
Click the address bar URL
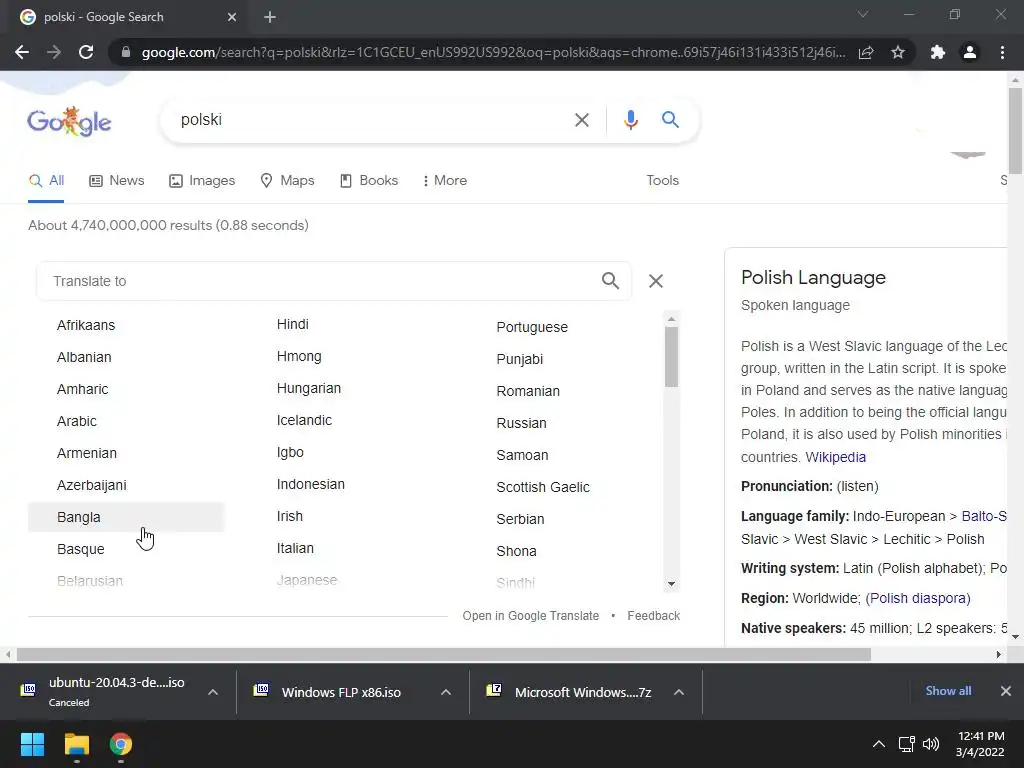(493, 52)
